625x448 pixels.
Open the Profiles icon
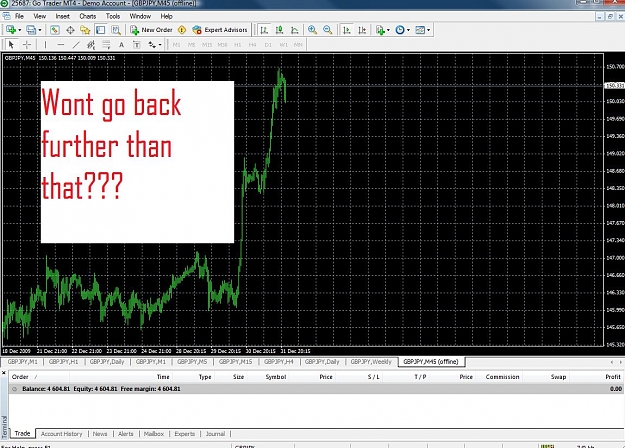pyautogui.click(x=31, y=30)
